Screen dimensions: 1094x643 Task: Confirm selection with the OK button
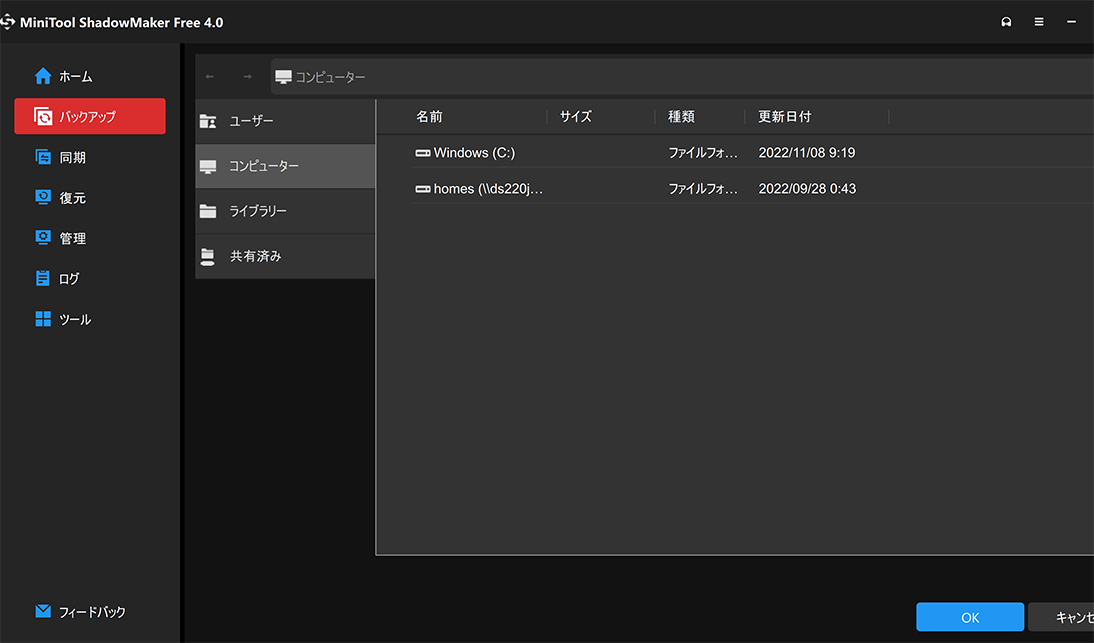[970, 617]
